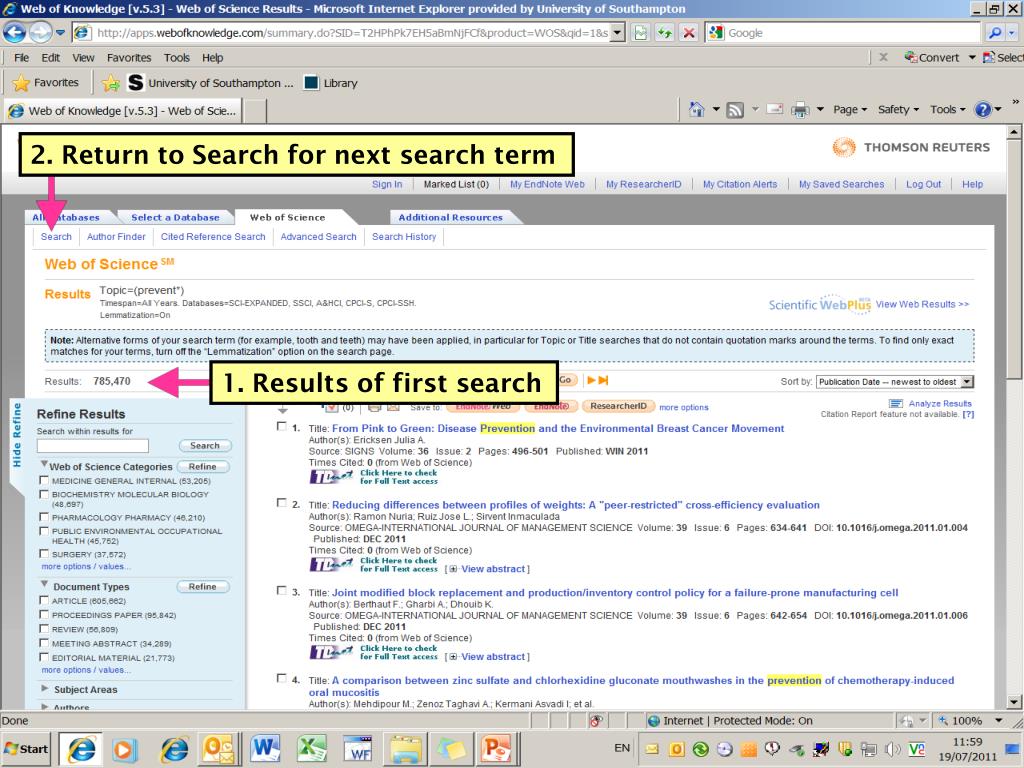Click the Refresh page icon by address bar
This screenshot has height=768, width=1024.
(665, 33)
